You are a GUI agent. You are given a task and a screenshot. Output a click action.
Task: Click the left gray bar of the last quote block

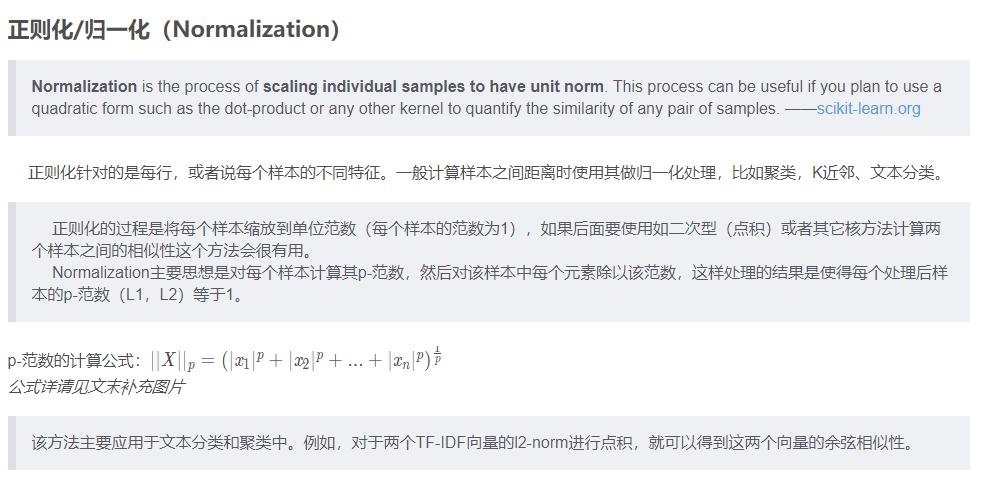tap(11, 443)
